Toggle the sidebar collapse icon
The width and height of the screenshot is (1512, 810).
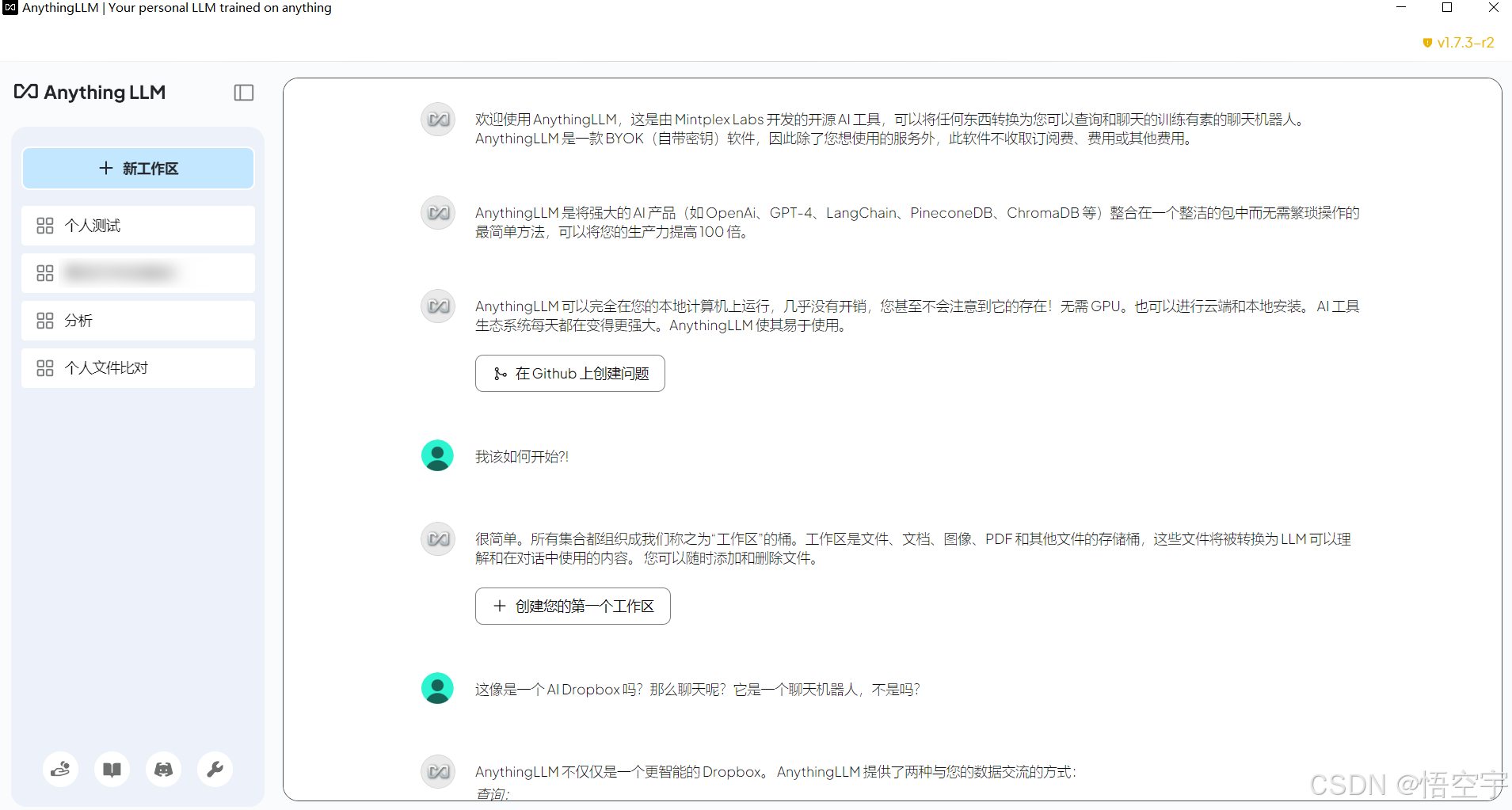(244, 93)
